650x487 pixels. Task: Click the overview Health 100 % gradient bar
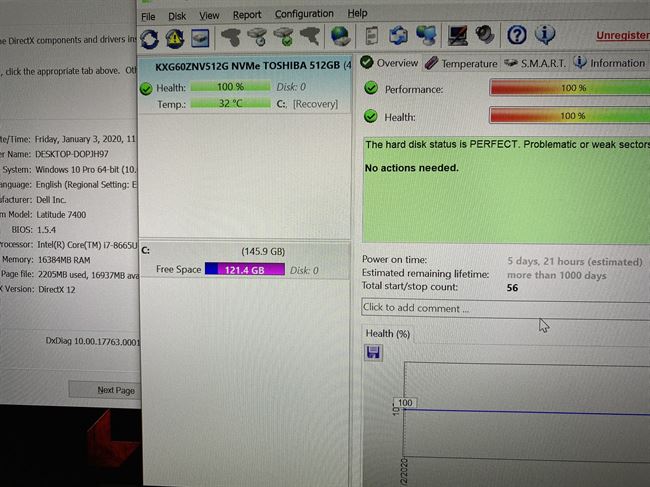570,116
